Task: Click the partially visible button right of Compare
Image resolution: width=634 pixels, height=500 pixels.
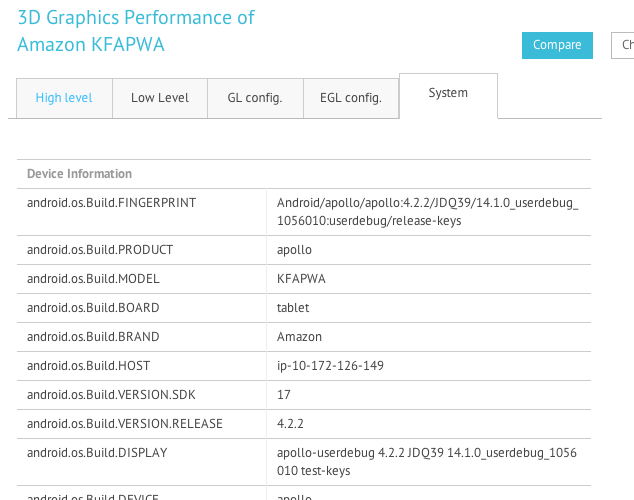Action: pyautogui.click(x=623, y=45)
